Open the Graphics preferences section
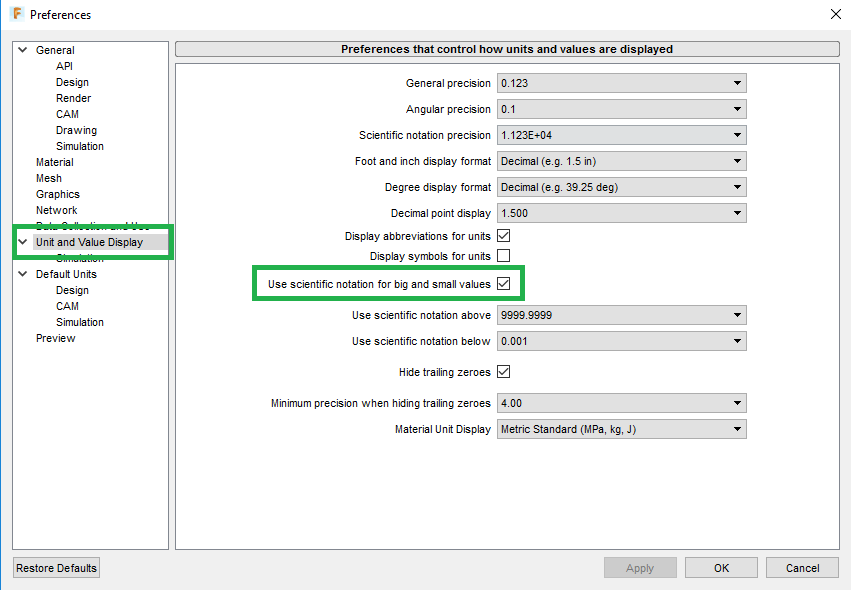The height and width of the screenshot is (590, 851). click(59, 193)
